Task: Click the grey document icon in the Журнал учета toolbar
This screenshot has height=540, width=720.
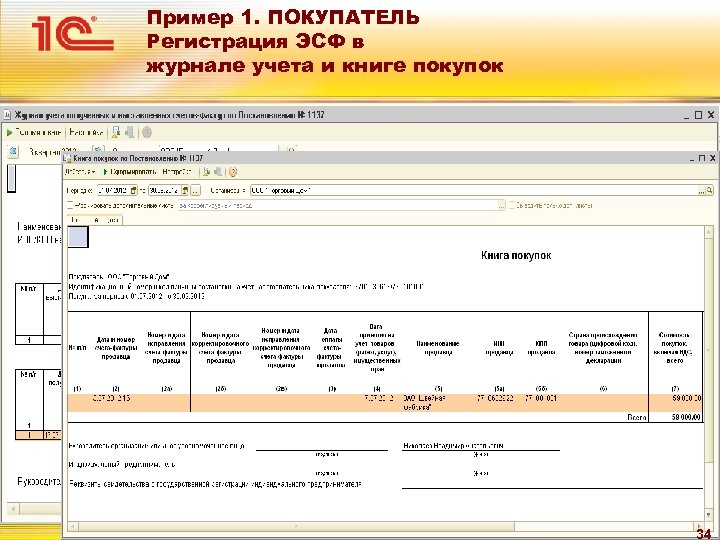Action: (130, 133)
